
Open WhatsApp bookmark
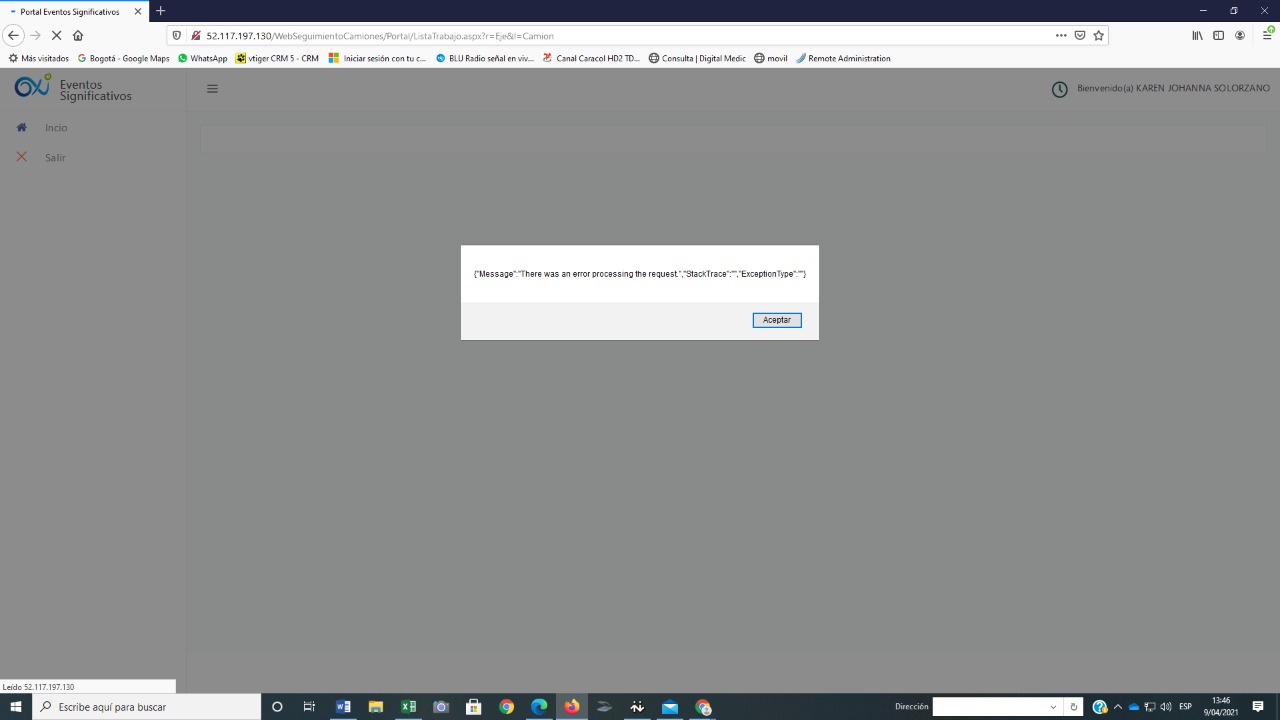coord(203,58)
